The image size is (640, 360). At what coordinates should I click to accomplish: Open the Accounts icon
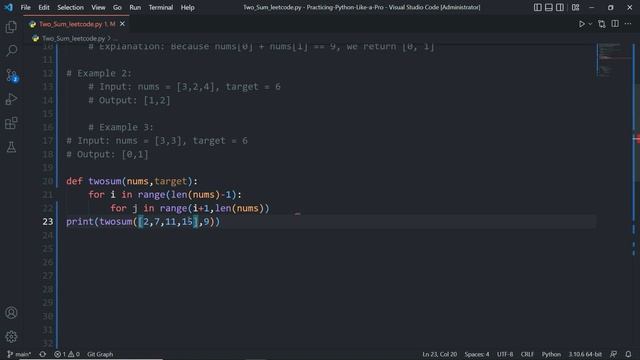tap(11, 313)
